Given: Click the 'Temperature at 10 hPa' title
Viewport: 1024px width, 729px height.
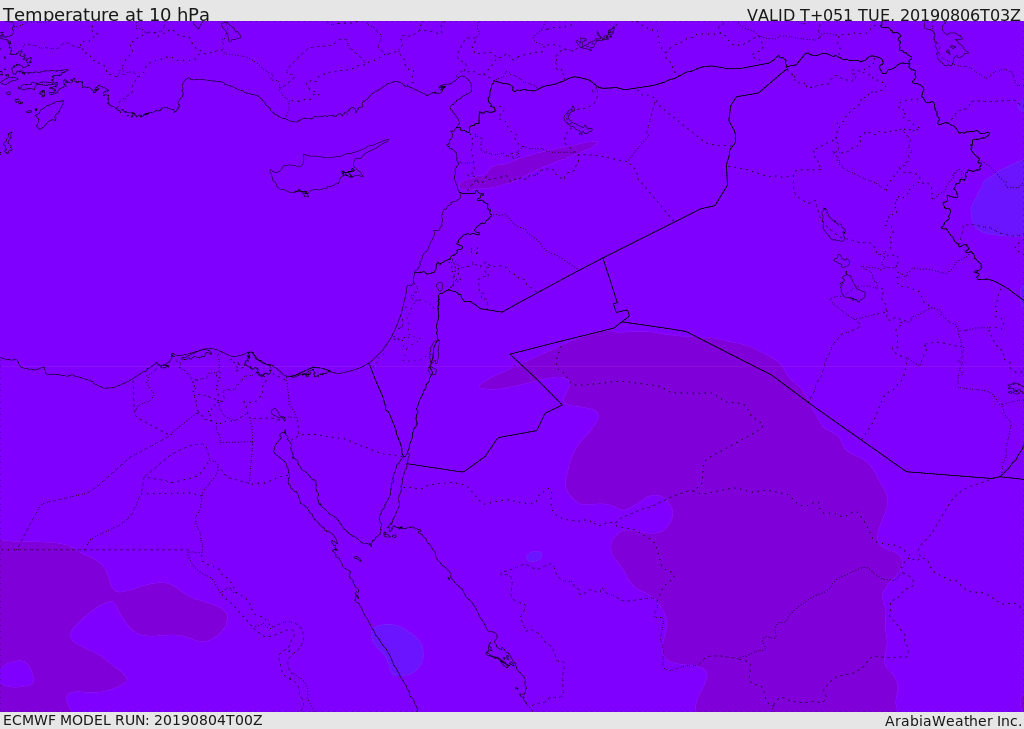Looking at the screenshot, I should (x=106, y=14).
